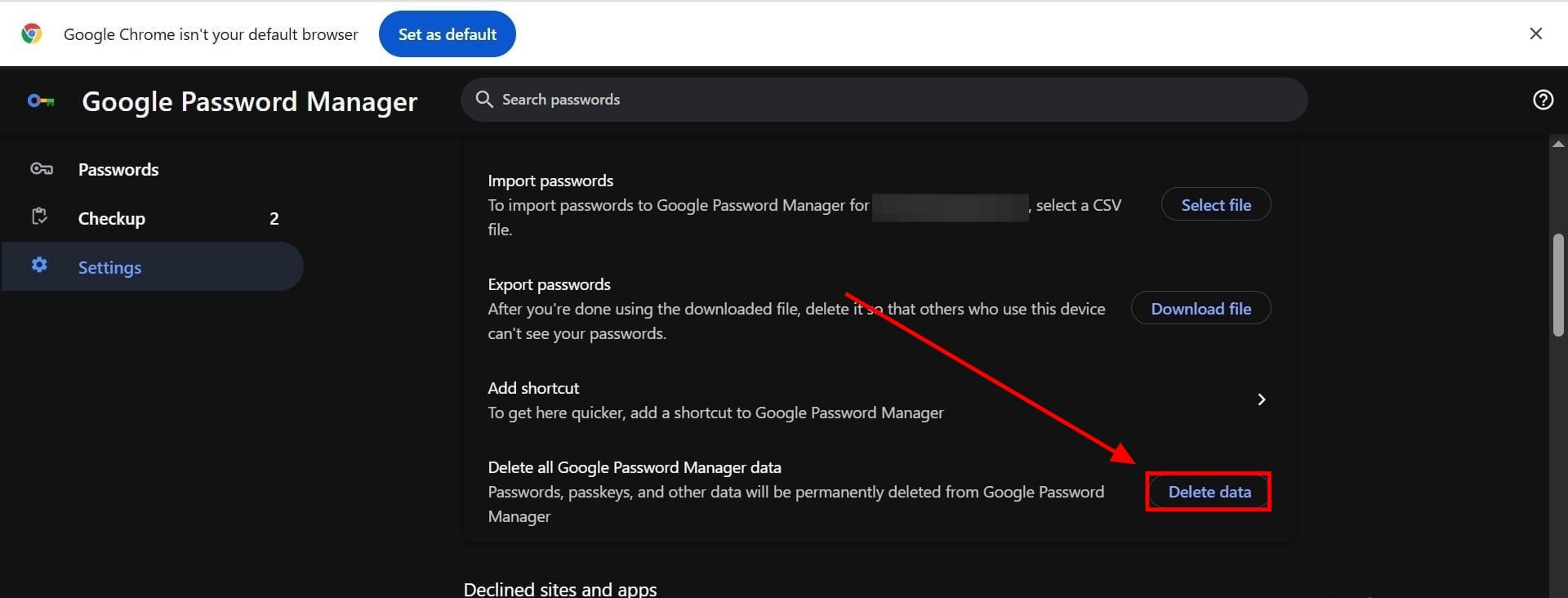Focus the Search passwords field

pyautogui.click(x=884, y=100)
